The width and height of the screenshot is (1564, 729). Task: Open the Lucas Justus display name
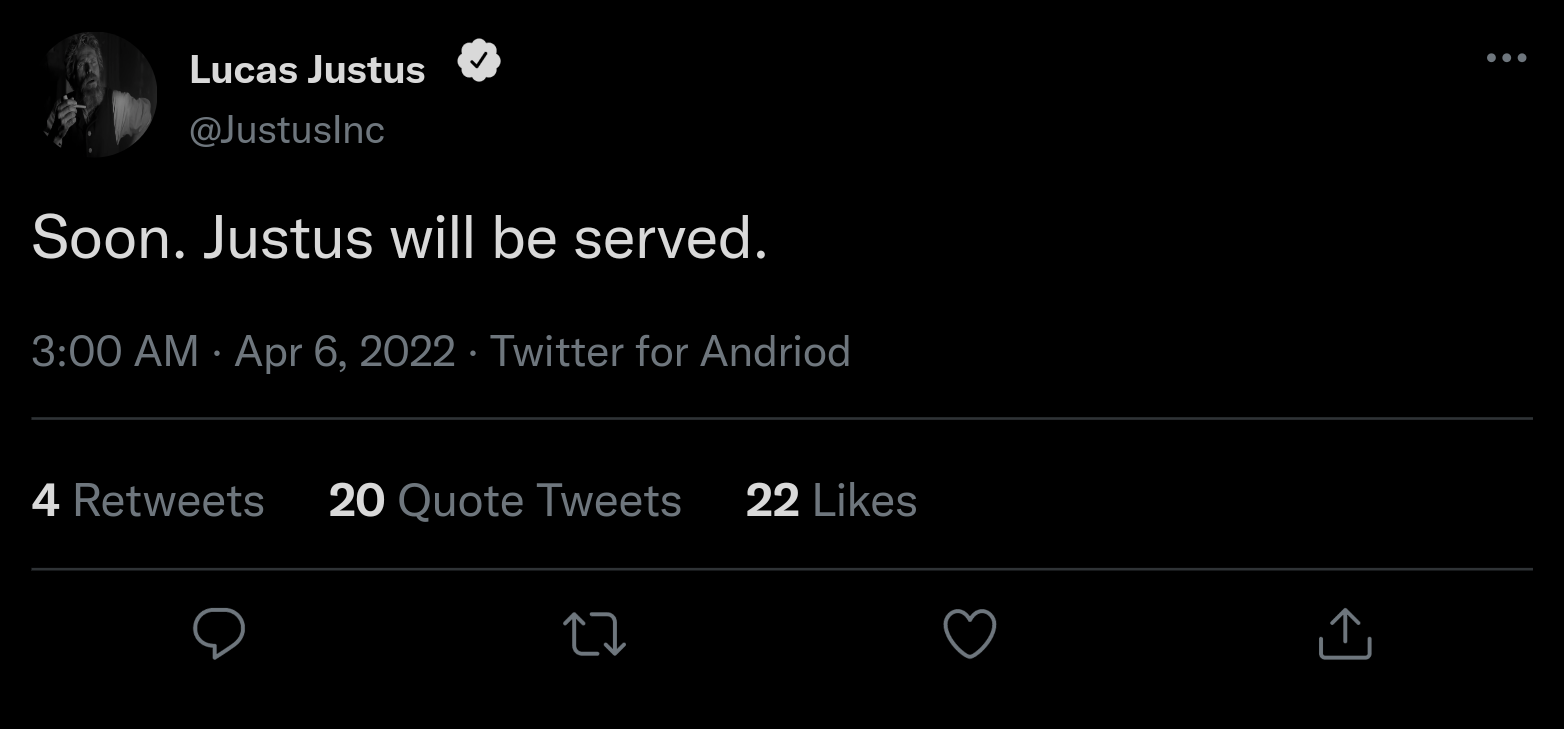(307, 70)
